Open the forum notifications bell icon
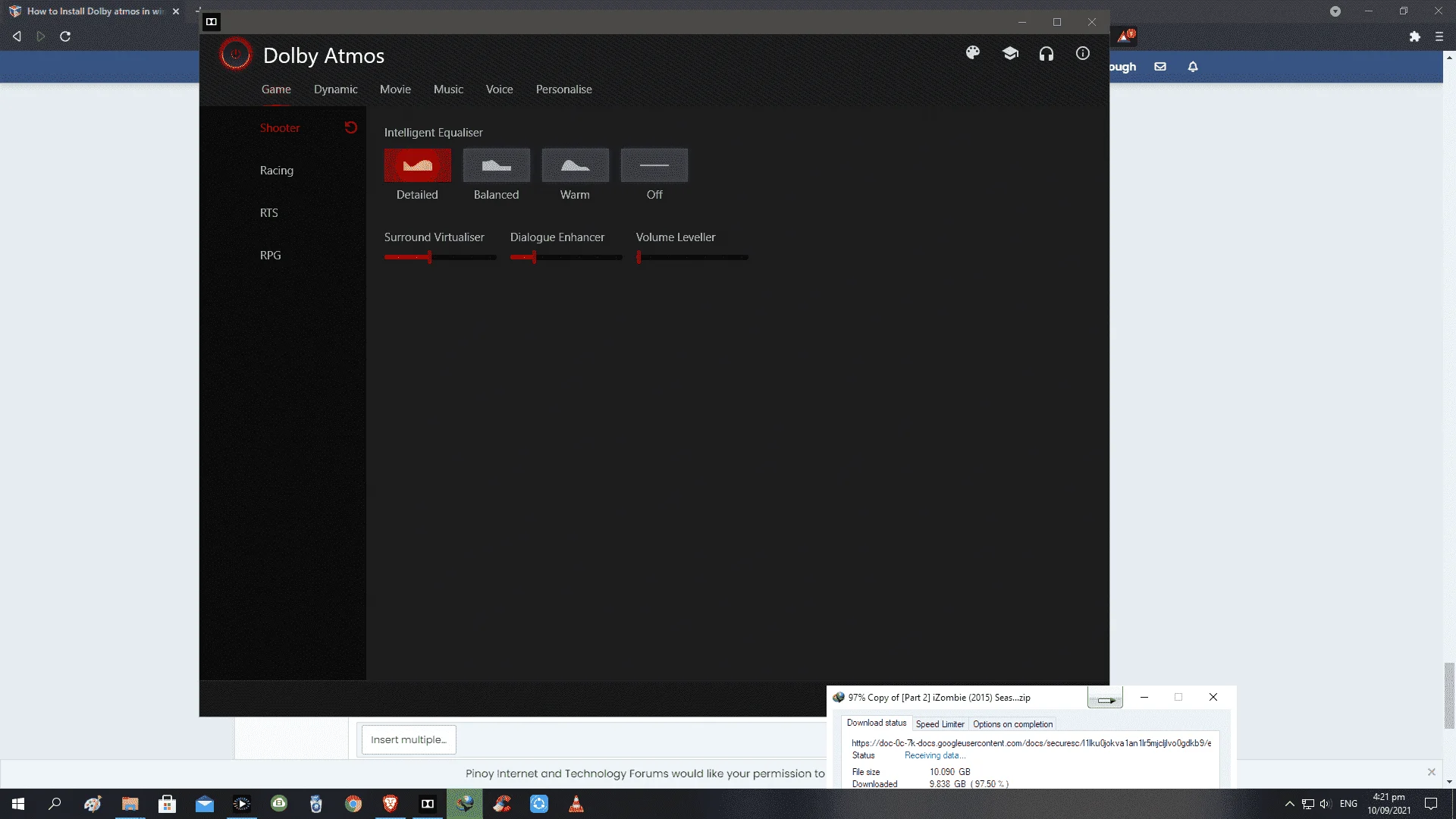 [1193, 67]
